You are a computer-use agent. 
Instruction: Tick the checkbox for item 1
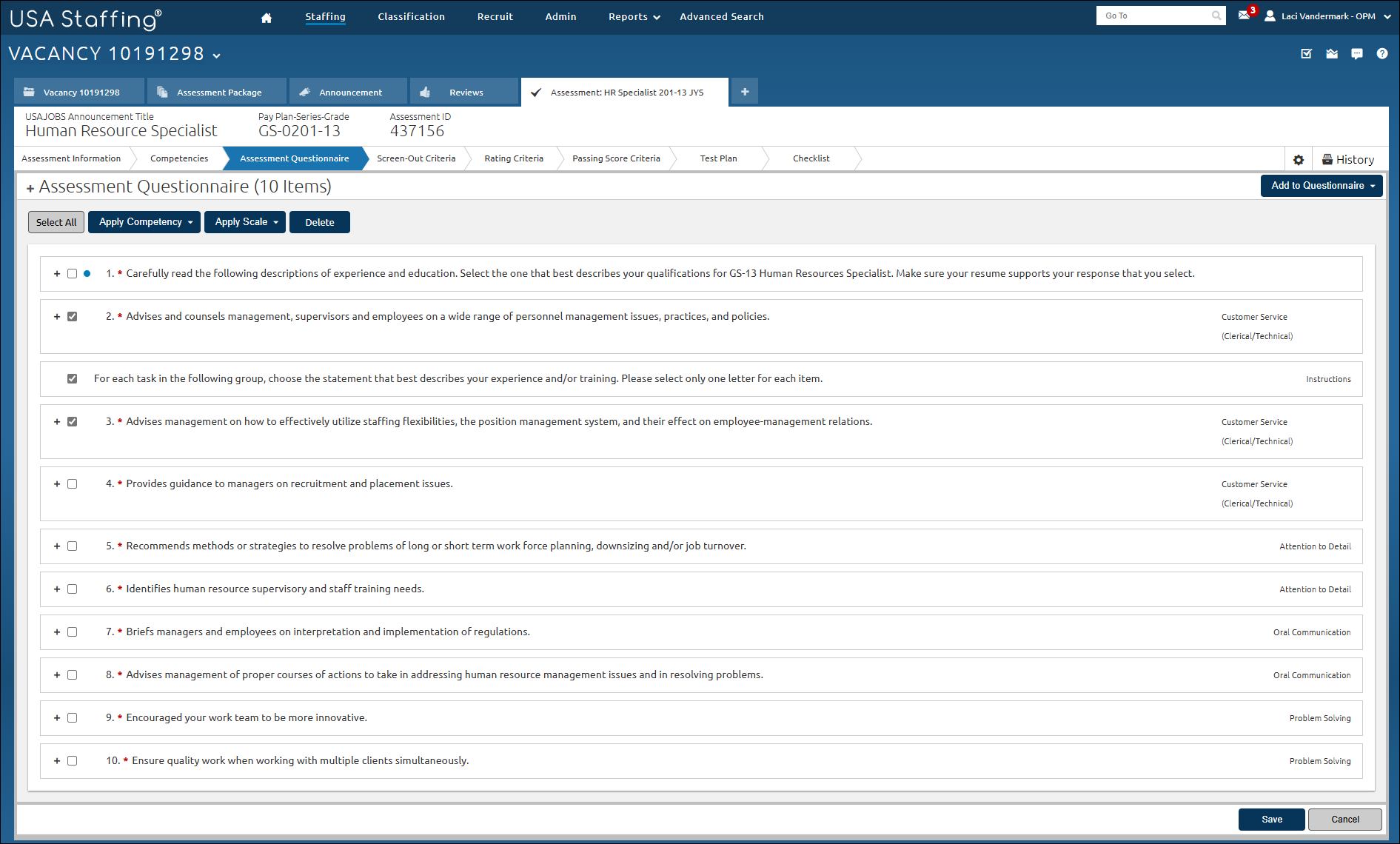pos(72,274)
